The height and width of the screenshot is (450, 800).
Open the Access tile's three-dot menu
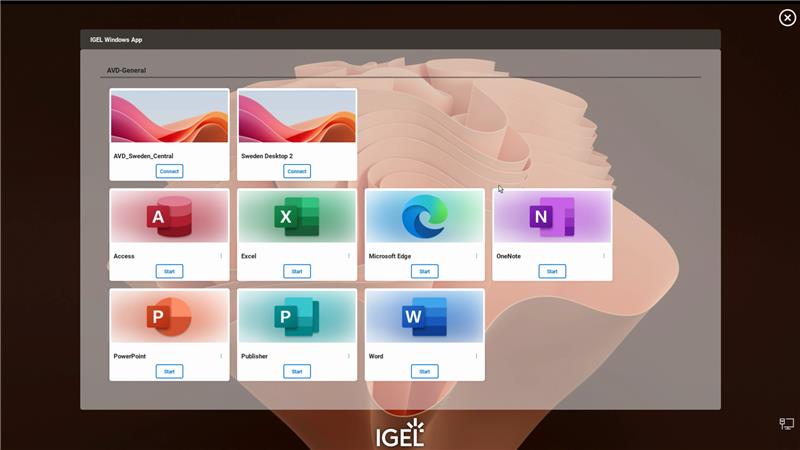click(x=221, y=256)
